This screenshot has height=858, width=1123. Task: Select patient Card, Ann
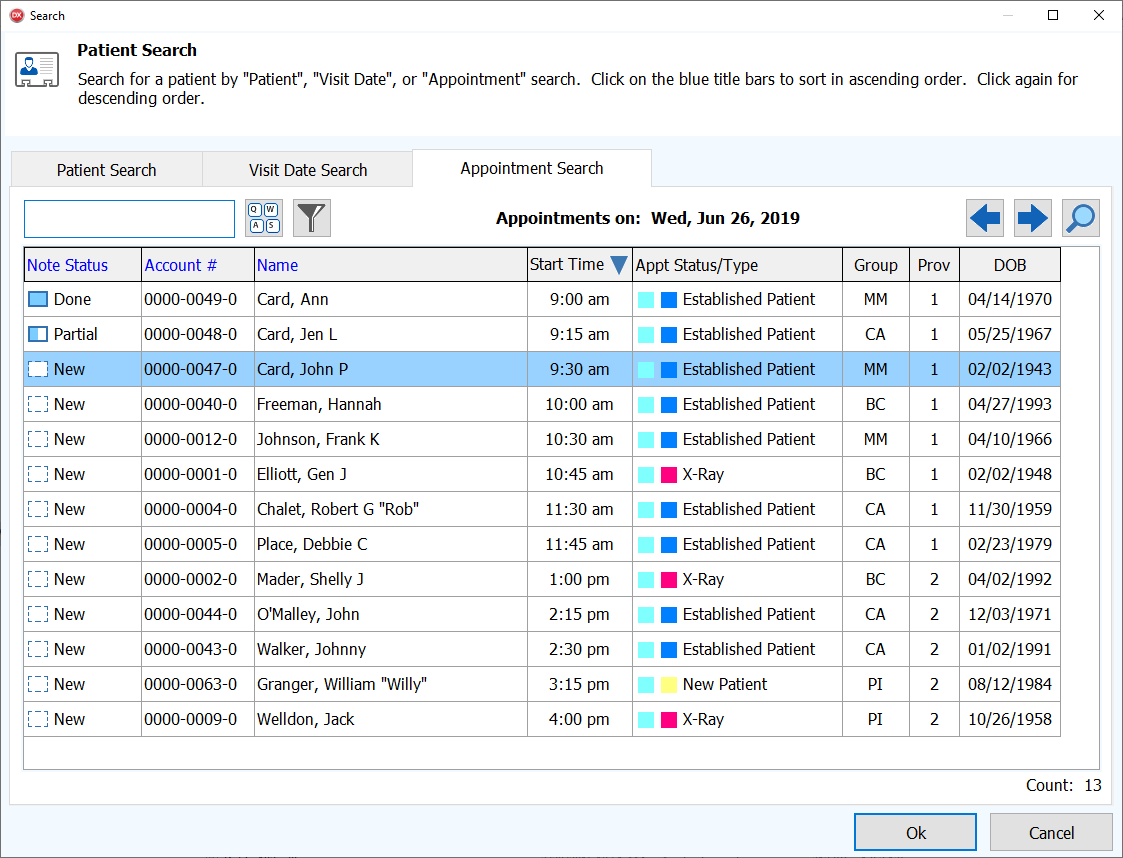point(292,299)
